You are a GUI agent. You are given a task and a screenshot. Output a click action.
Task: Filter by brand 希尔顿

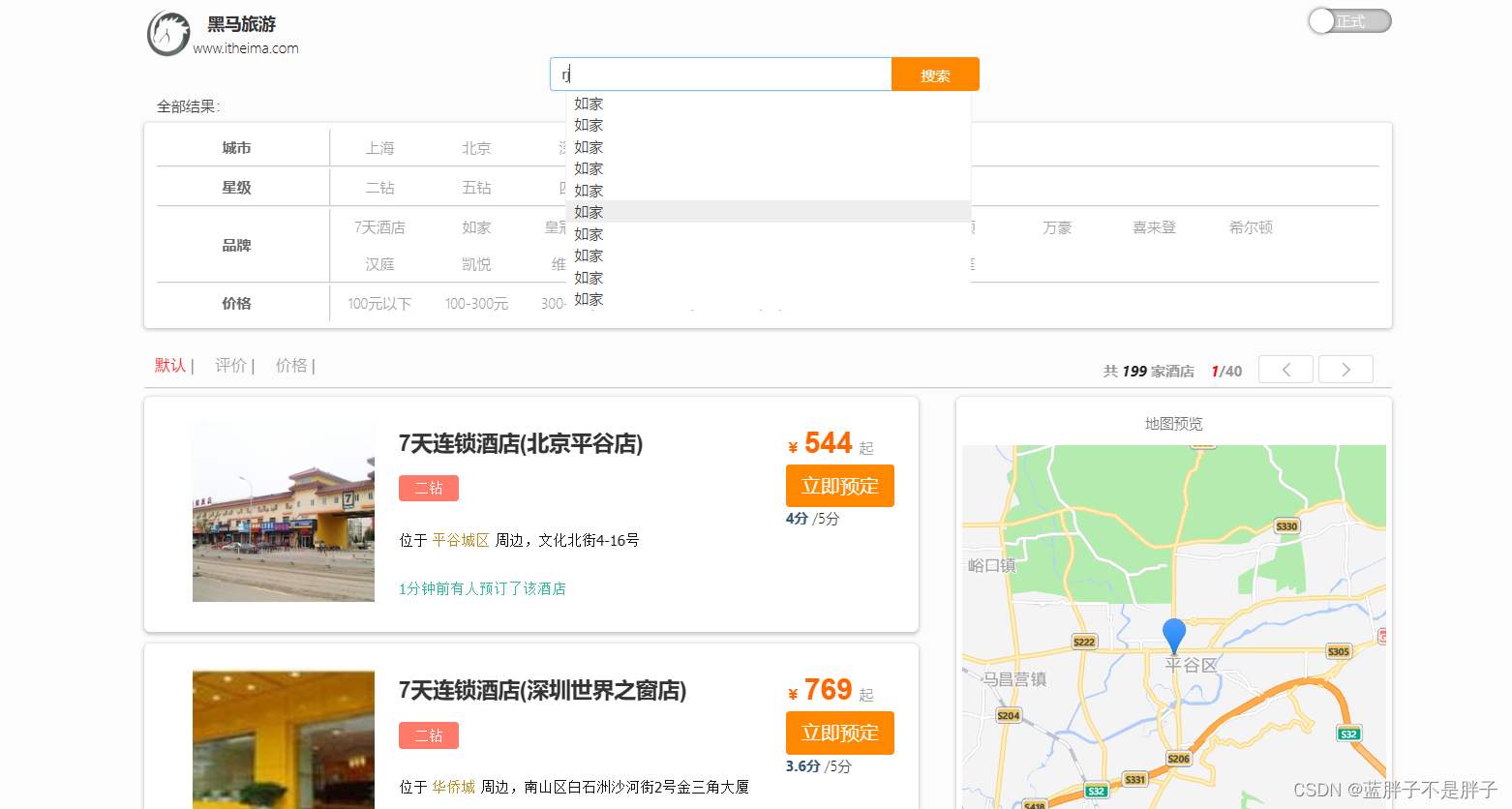coord(1251,227)
